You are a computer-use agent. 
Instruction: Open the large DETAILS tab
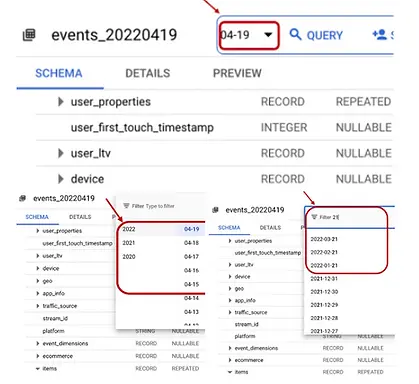(x=148, y=73)
